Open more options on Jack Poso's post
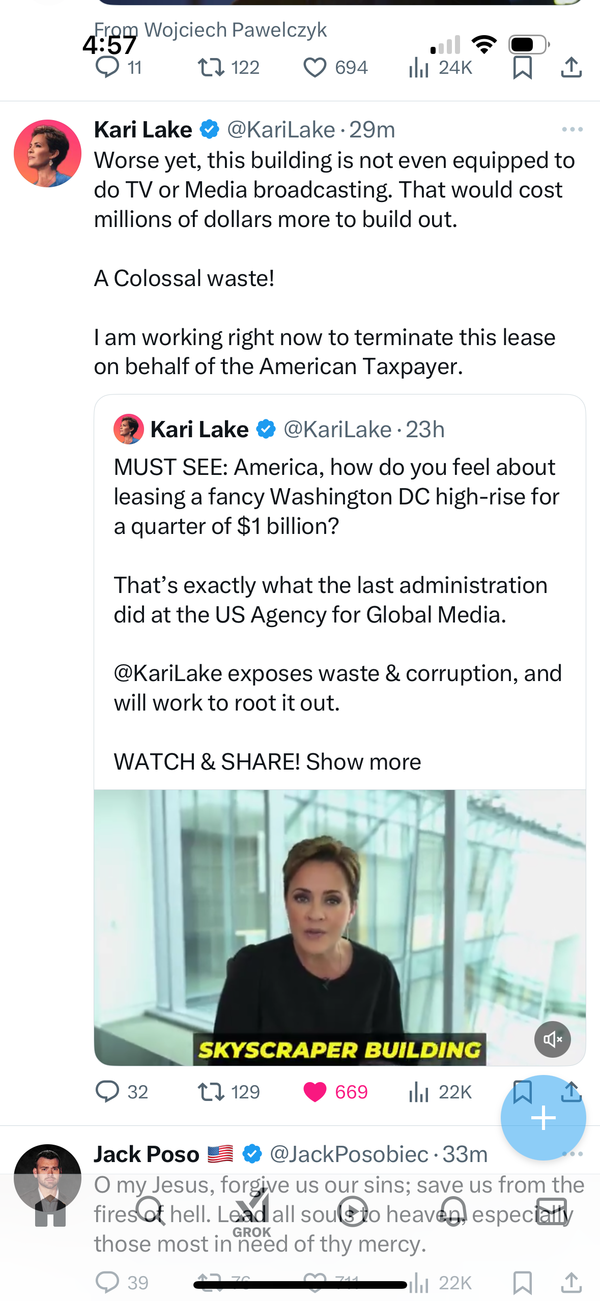Viewport: 600px width, 1301px height. [x=572, y=1154]
